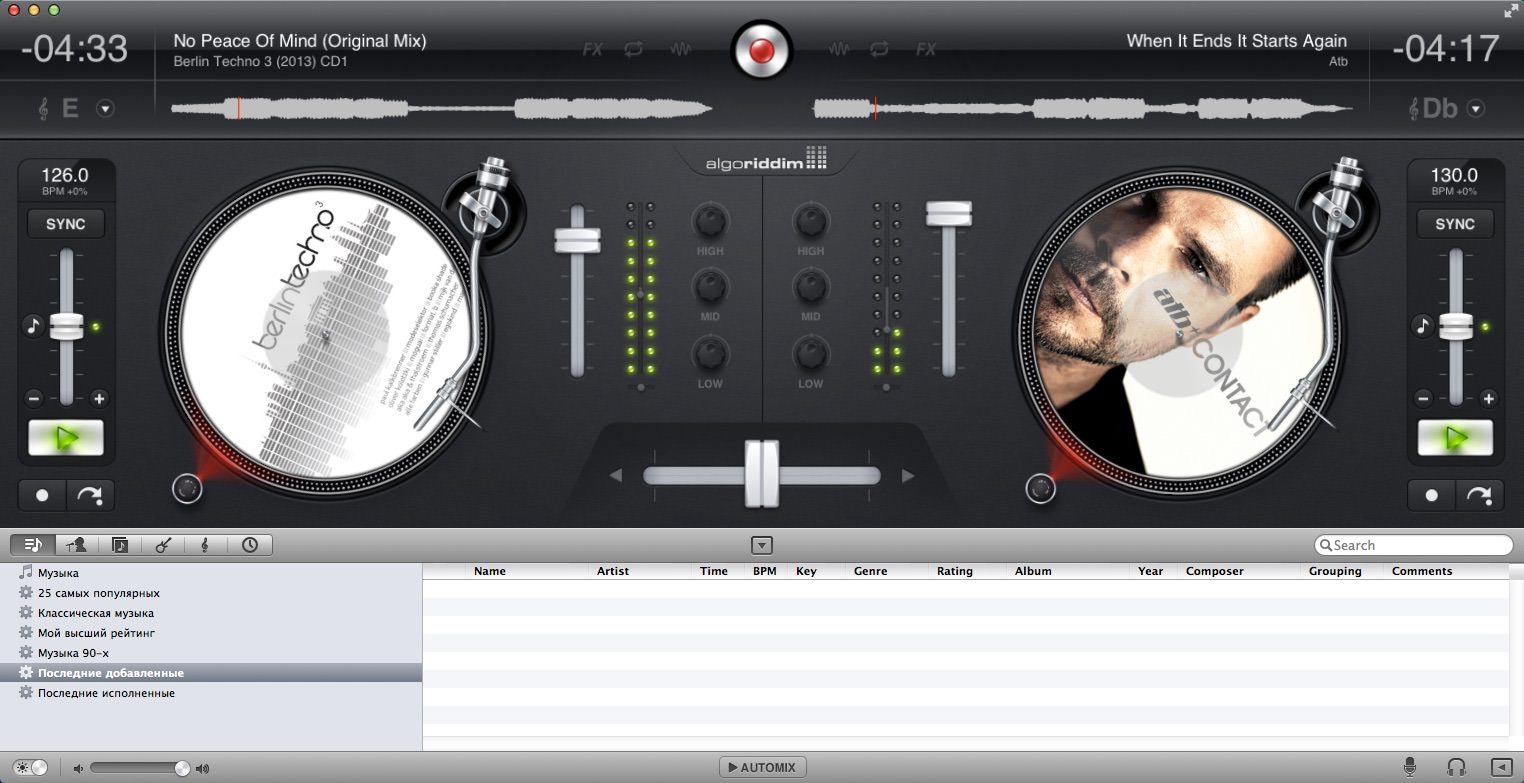Open the FX panel for the right deck

(927, 48)
